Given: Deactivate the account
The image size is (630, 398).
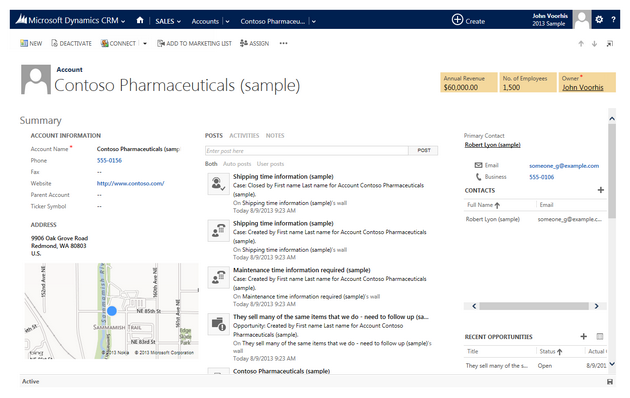Looking at the screenshot, I should coord(71,43).
